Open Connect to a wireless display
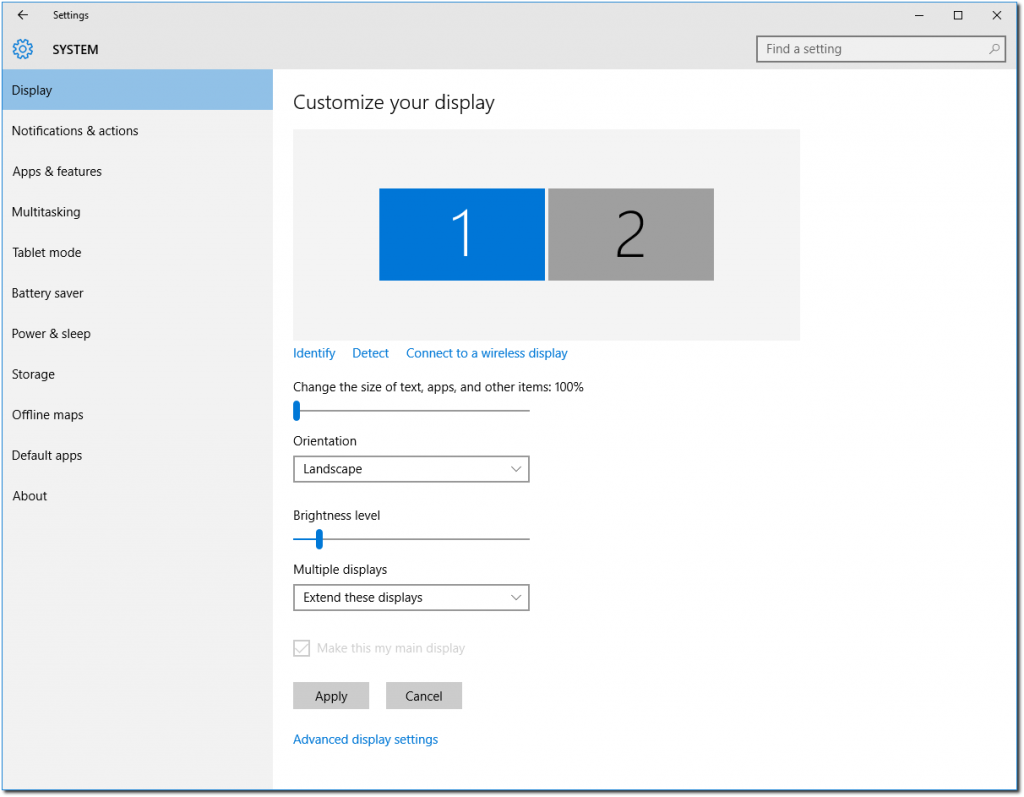This screenshot has width=1024, height=797. [x=486, y=353]
